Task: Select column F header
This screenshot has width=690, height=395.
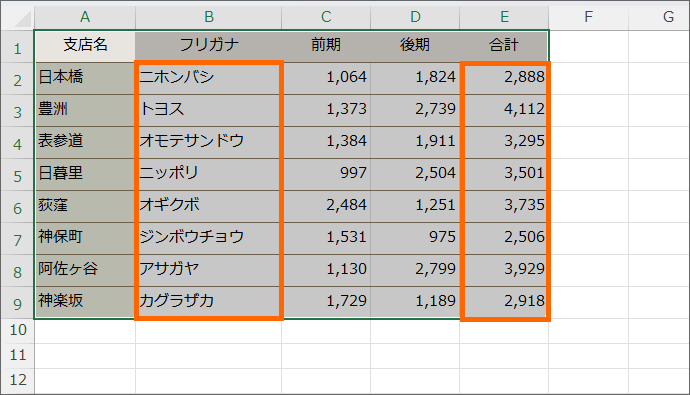Action: click(x=588, y=17)
